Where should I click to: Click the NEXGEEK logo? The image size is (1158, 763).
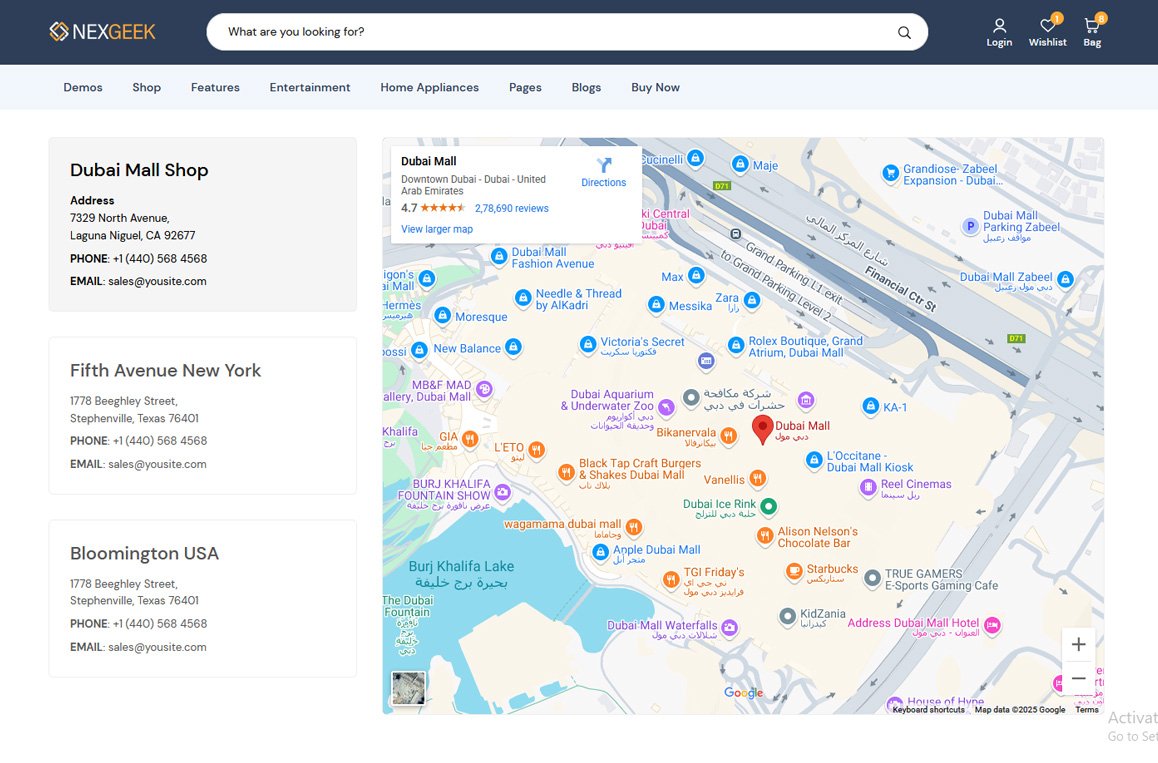click(x=103, y=31)
